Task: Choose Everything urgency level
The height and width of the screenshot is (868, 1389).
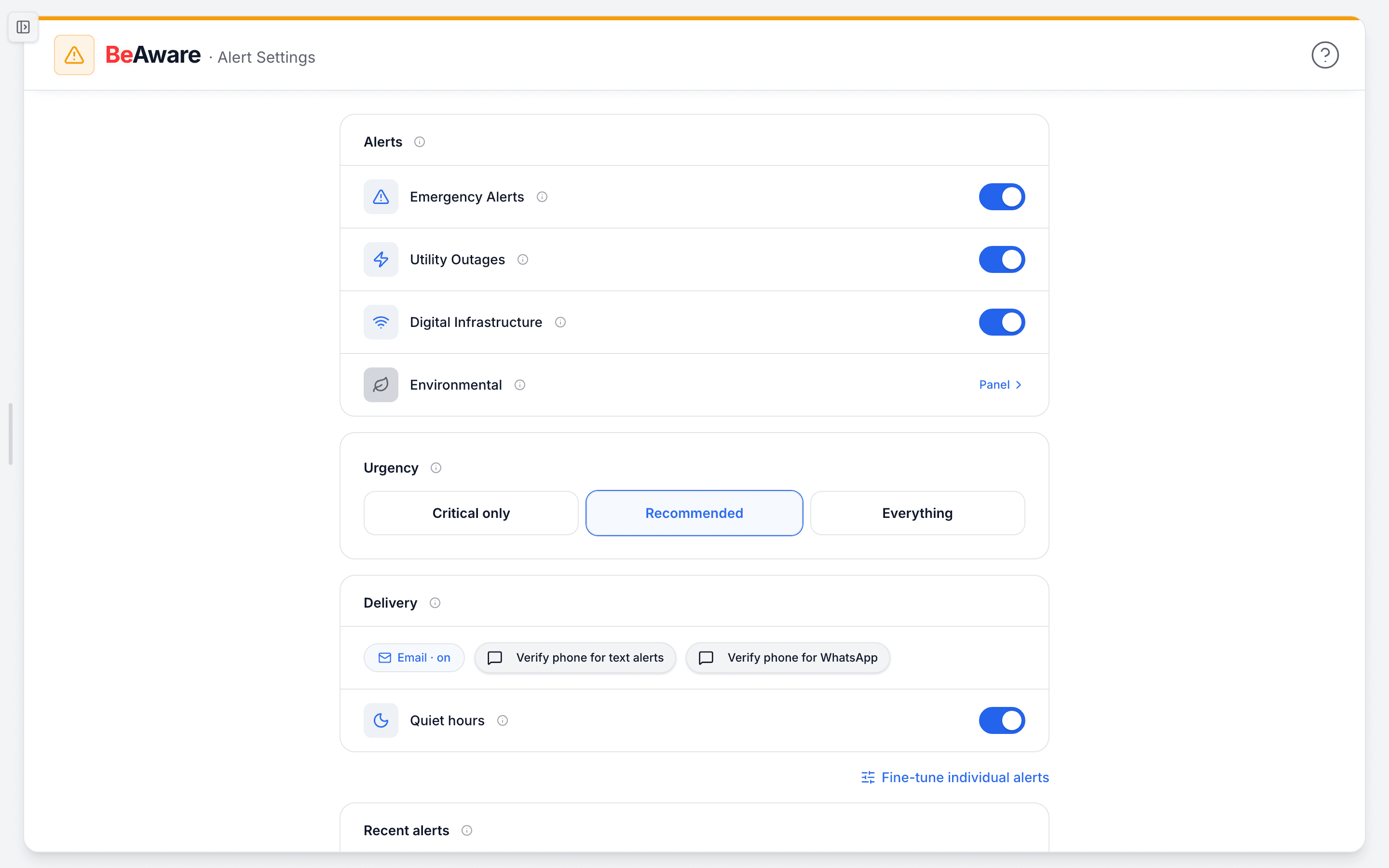Action: [x=917, y=513]
